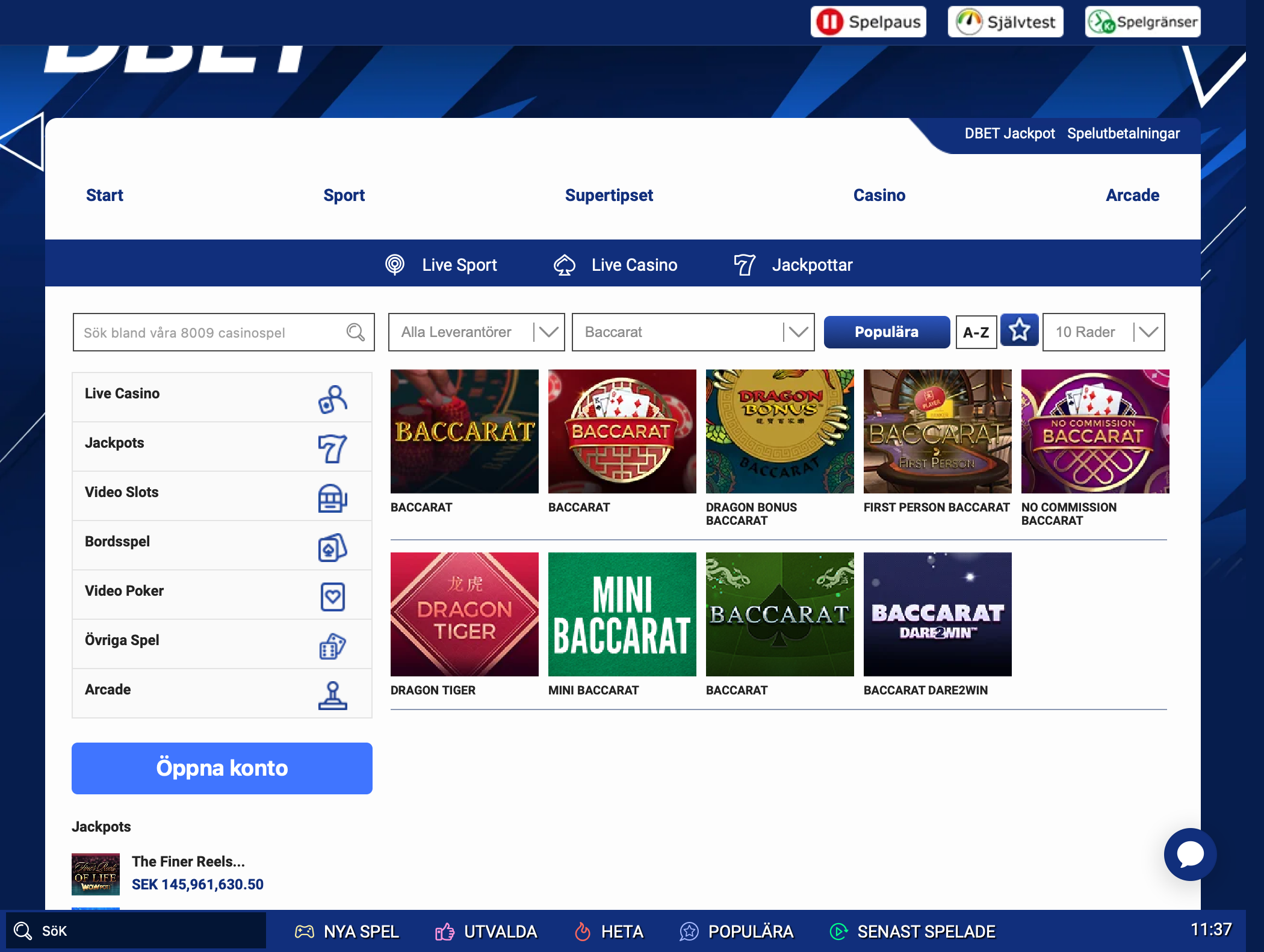Click the HETA flame icon

click(x=583, y=932)
